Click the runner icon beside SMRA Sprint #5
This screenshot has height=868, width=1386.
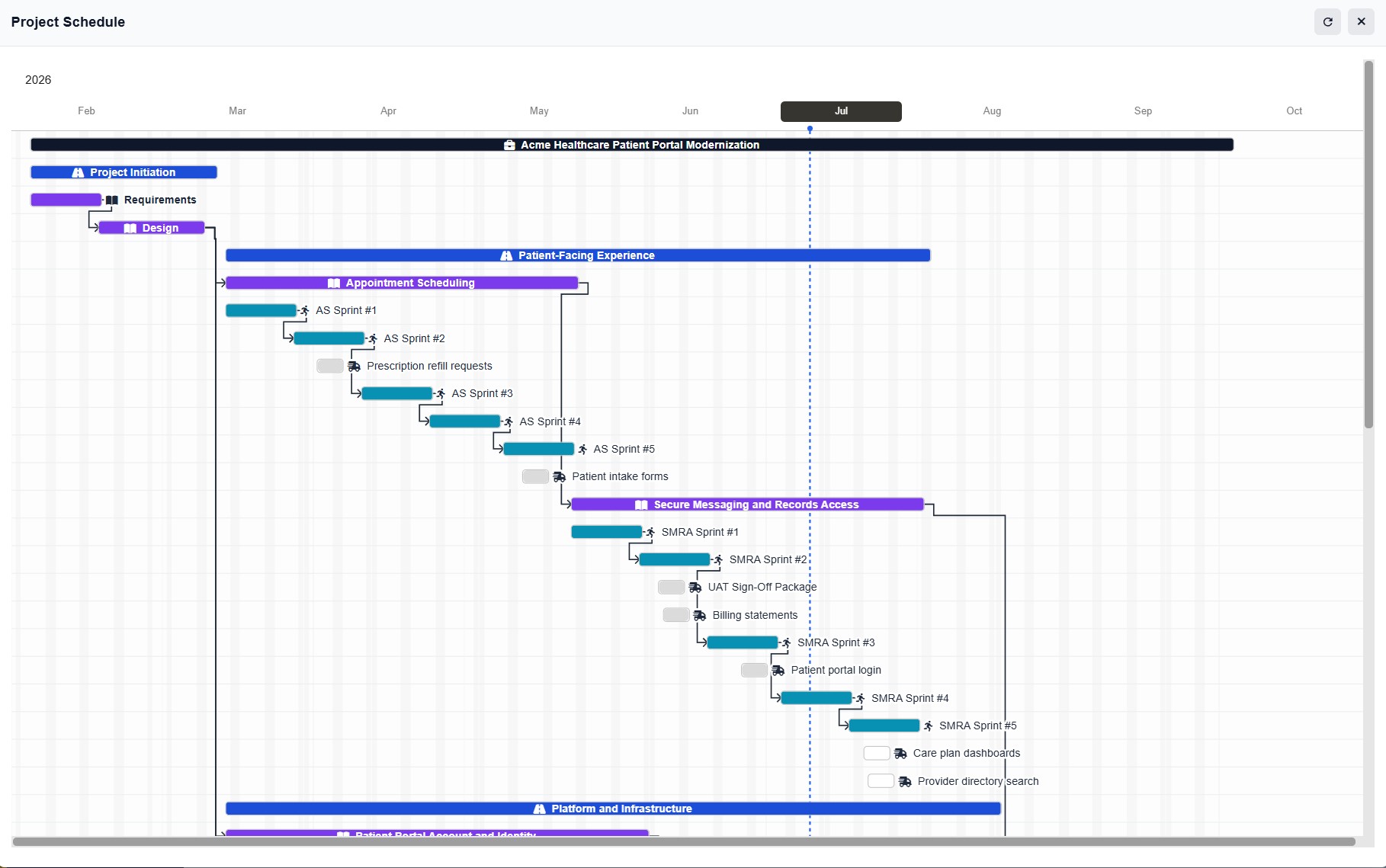[929, 726]
